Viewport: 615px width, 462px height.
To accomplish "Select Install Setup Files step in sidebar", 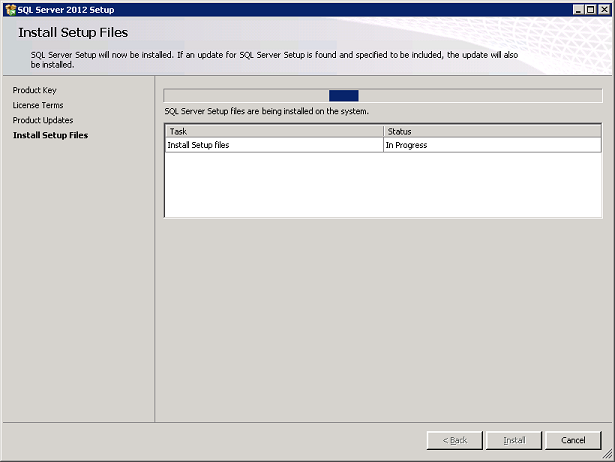I will pyautogui.click(x=50, y=135).
